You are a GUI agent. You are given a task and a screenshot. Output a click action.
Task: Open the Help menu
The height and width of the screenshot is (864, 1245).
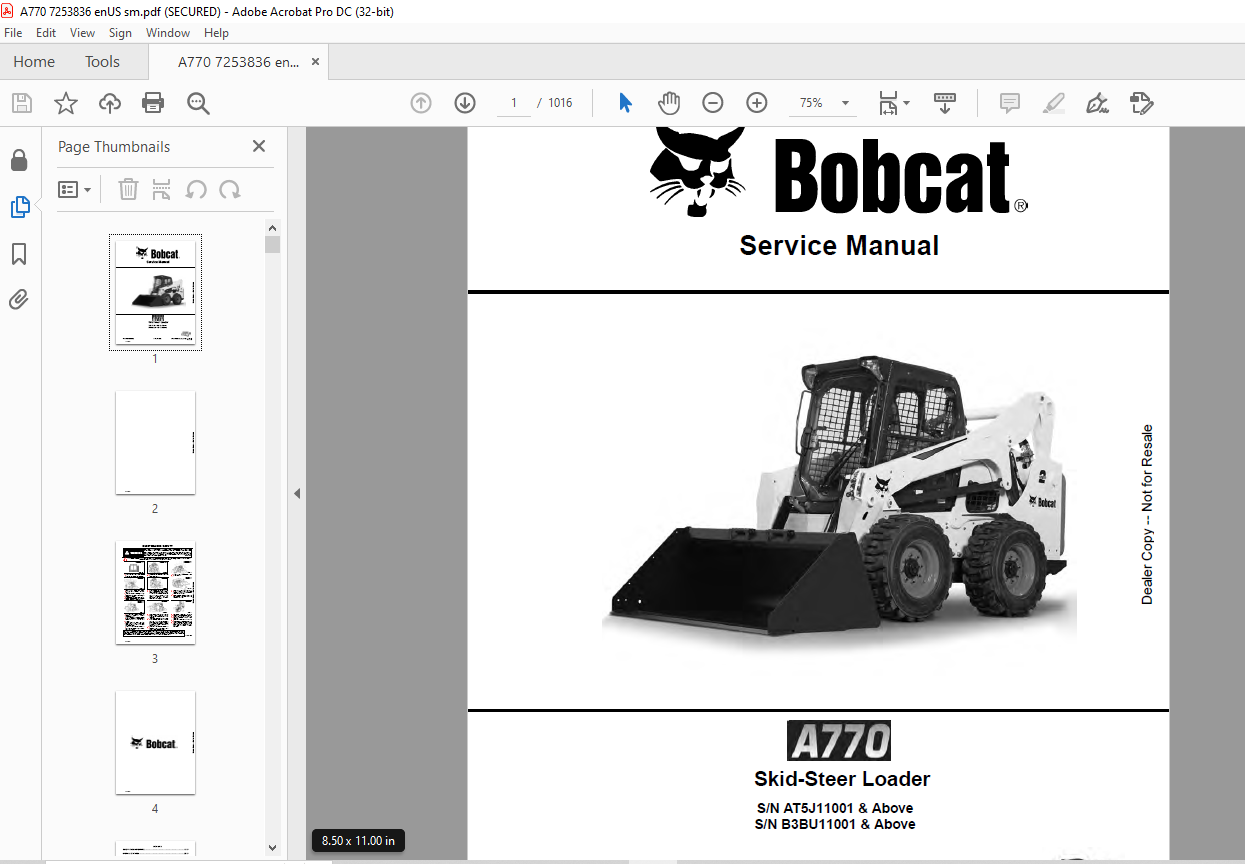[216, 33]
